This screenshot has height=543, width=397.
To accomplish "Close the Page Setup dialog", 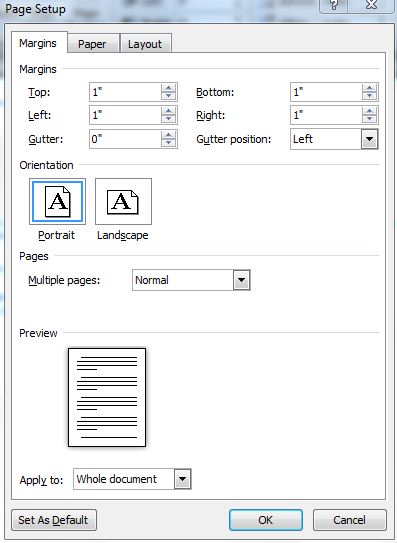I will pyautogui.click(x=371, y=5).
